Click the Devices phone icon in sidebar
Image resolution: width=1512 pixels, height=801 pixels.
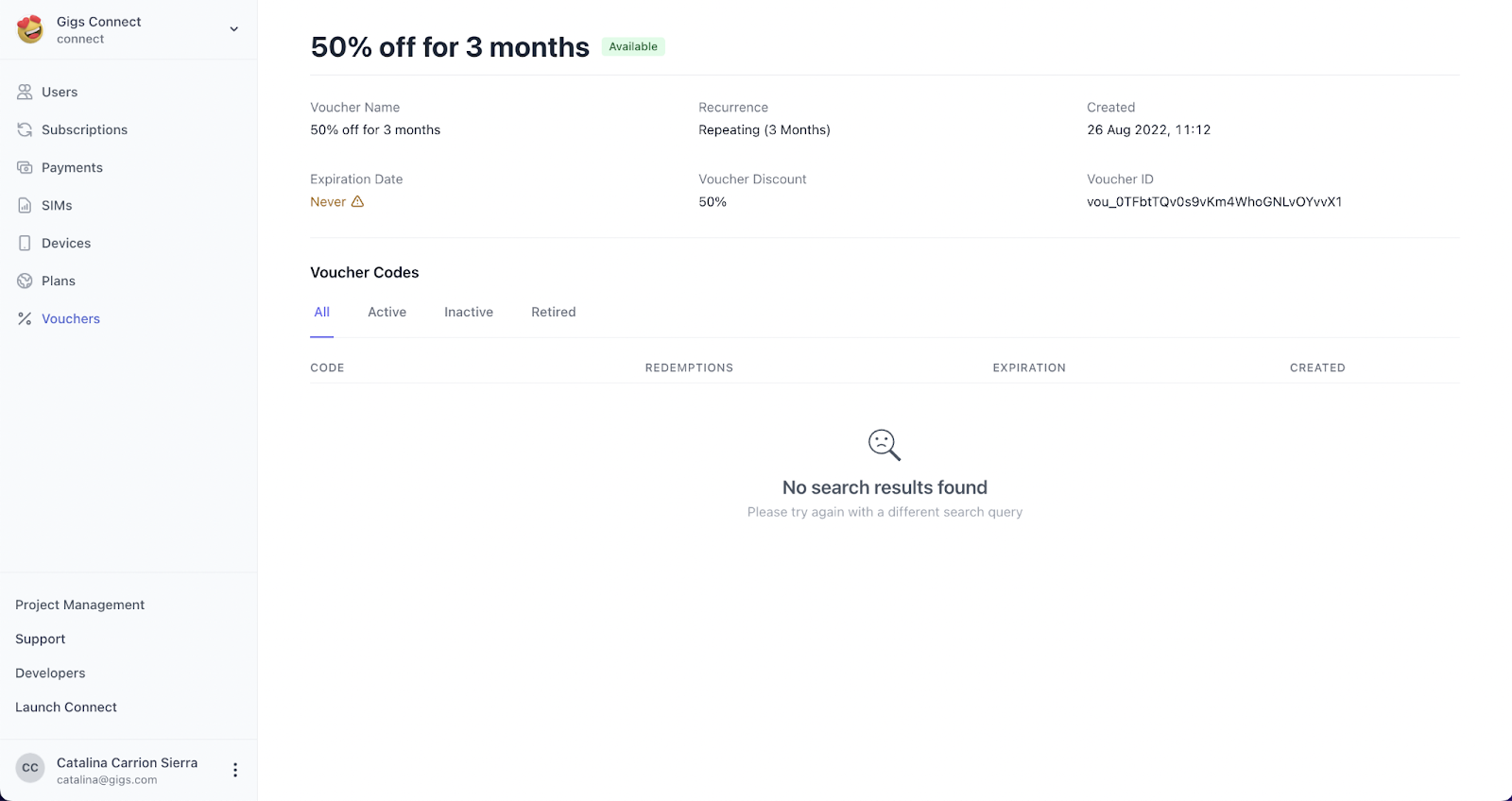(x=25, y=243)
